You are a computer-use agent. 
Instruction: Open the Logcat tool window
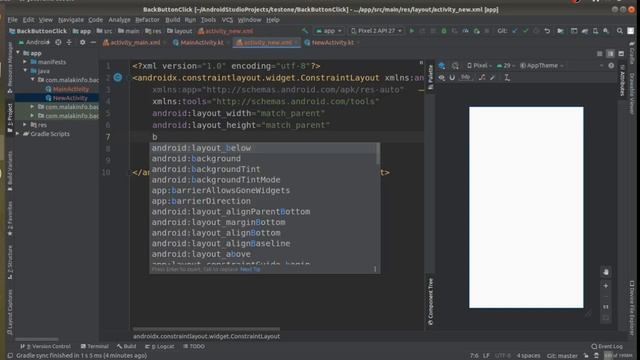160,347
